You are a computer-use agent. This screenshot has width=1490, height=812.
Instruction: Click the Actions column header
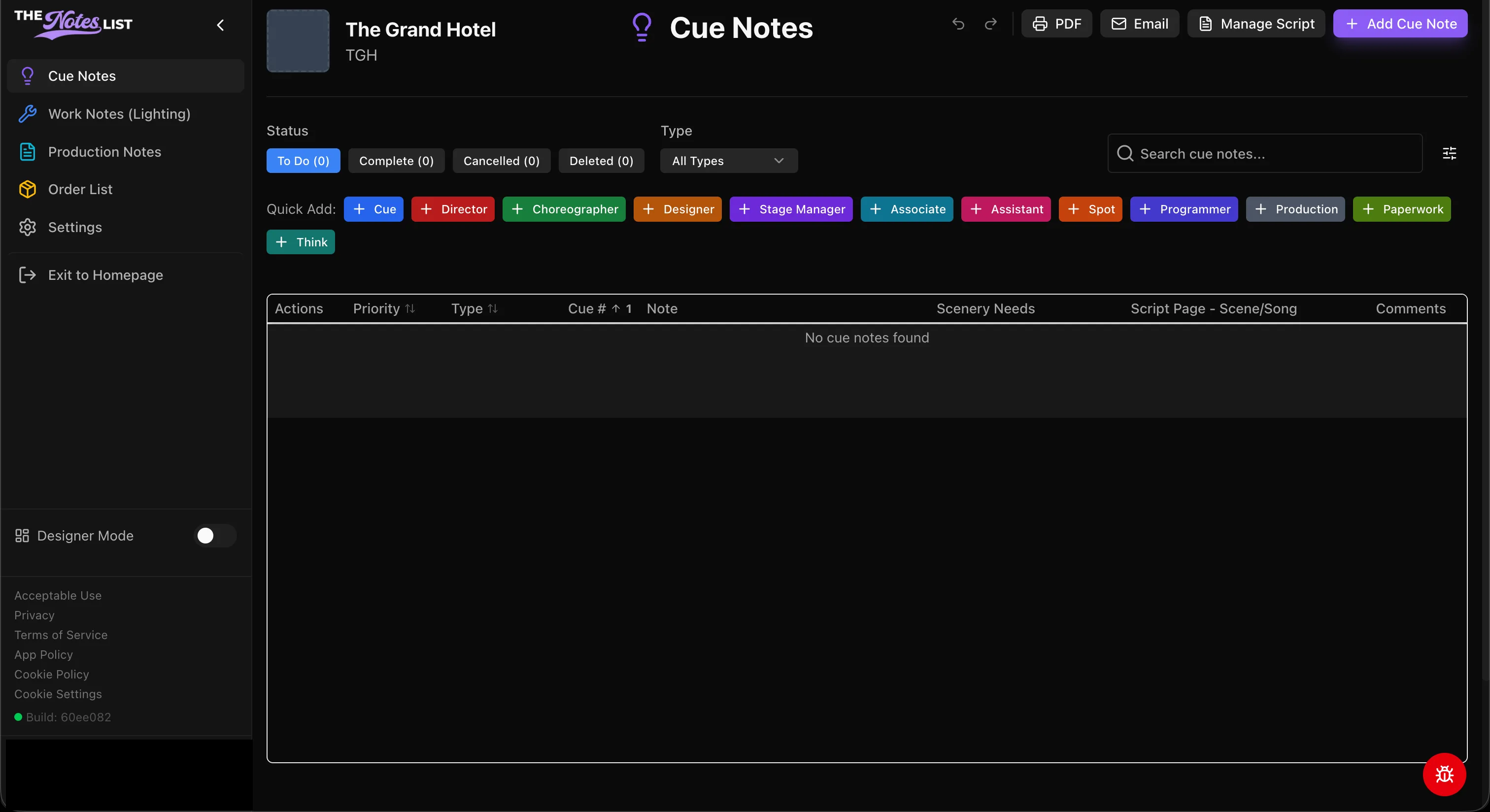coord(299,308)
